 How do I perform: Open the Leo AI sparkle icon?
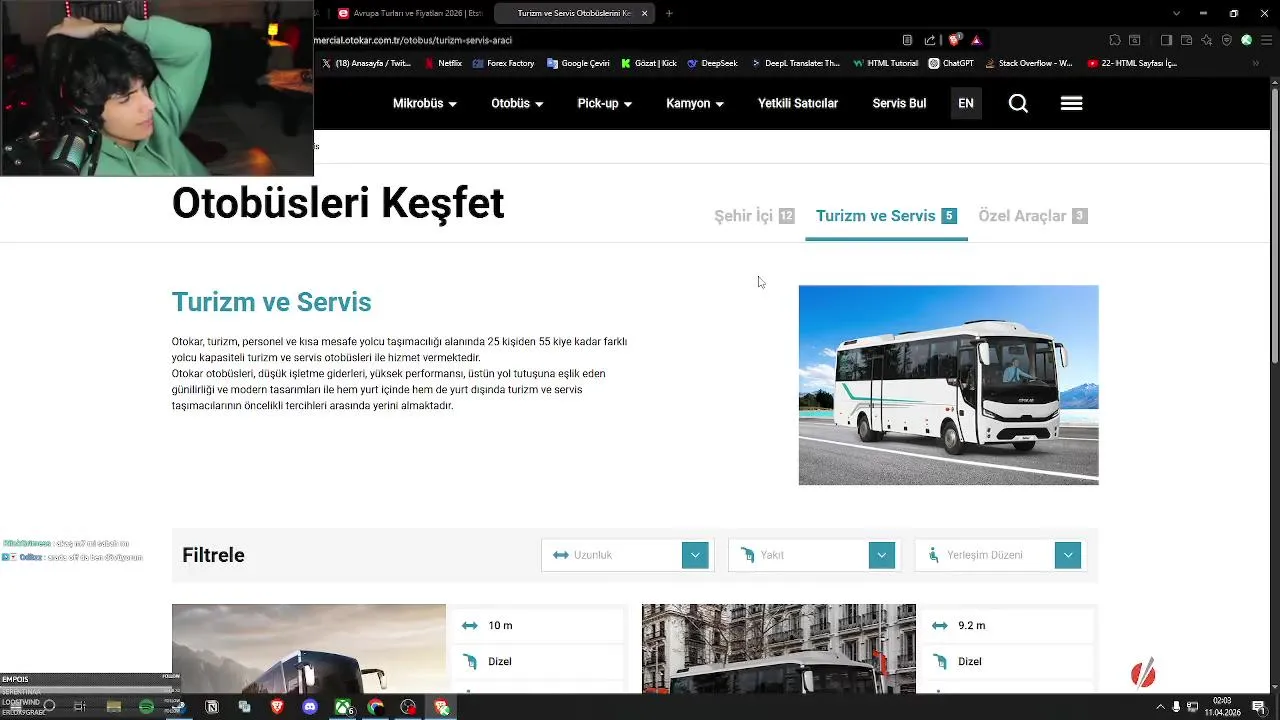[1207, 40]
